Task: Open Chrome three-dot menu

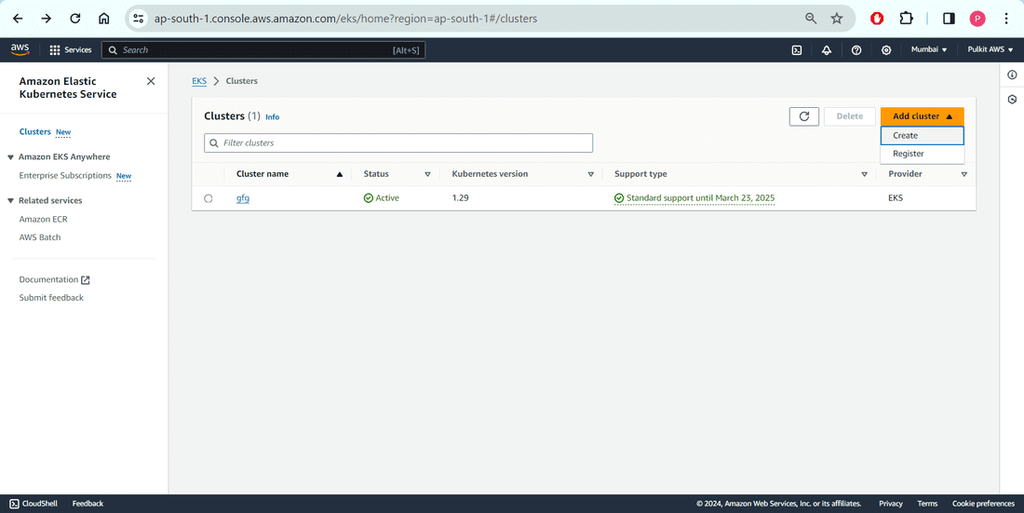Action: point(1006,18)
